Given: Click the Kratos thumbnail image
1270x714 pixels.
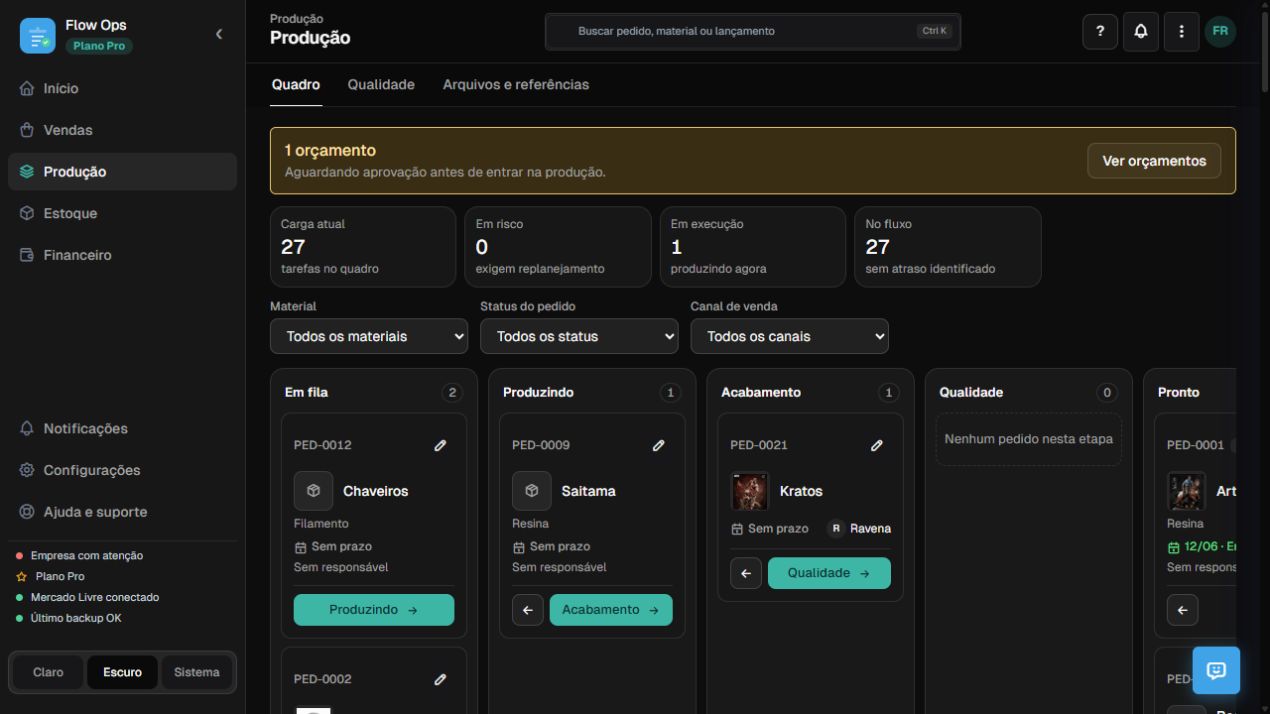Looking at the screenshot, I should [x=750, y=491].
